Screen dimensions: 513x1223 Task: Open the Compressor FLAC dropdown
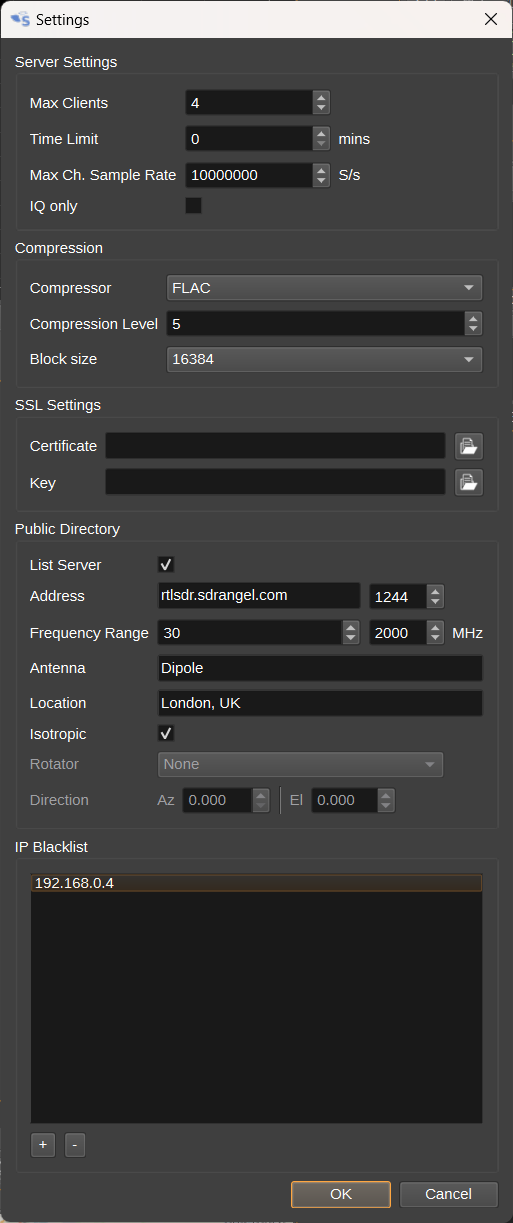point(324,288)
